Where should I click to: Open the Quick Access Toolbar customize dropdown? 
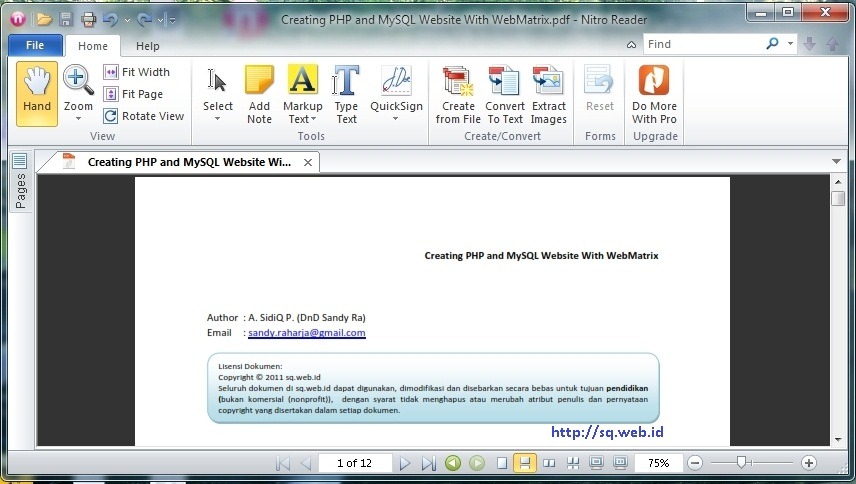click(x=172, y=20)
